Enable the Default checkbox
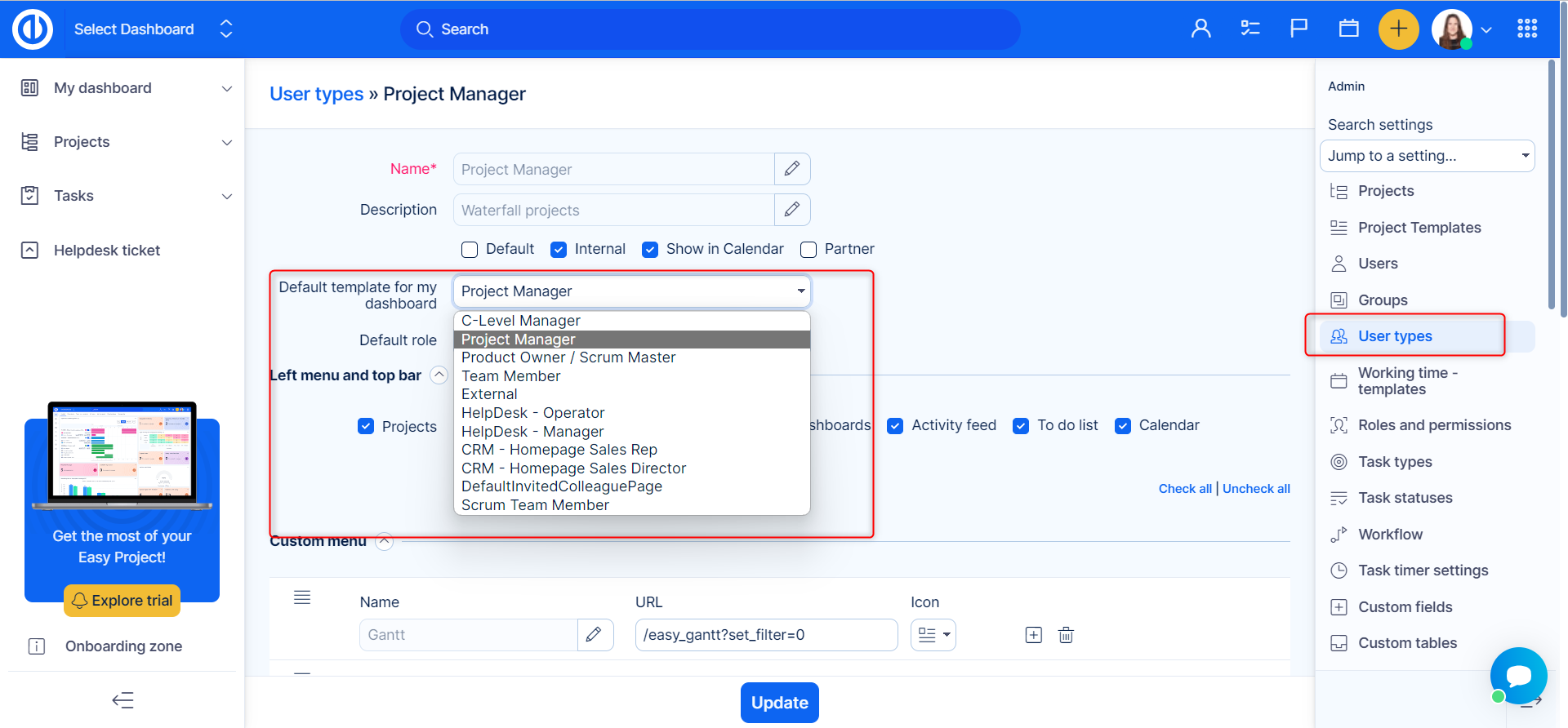Viewport: 1568px width, 728px height. click(x=470, y=250)
